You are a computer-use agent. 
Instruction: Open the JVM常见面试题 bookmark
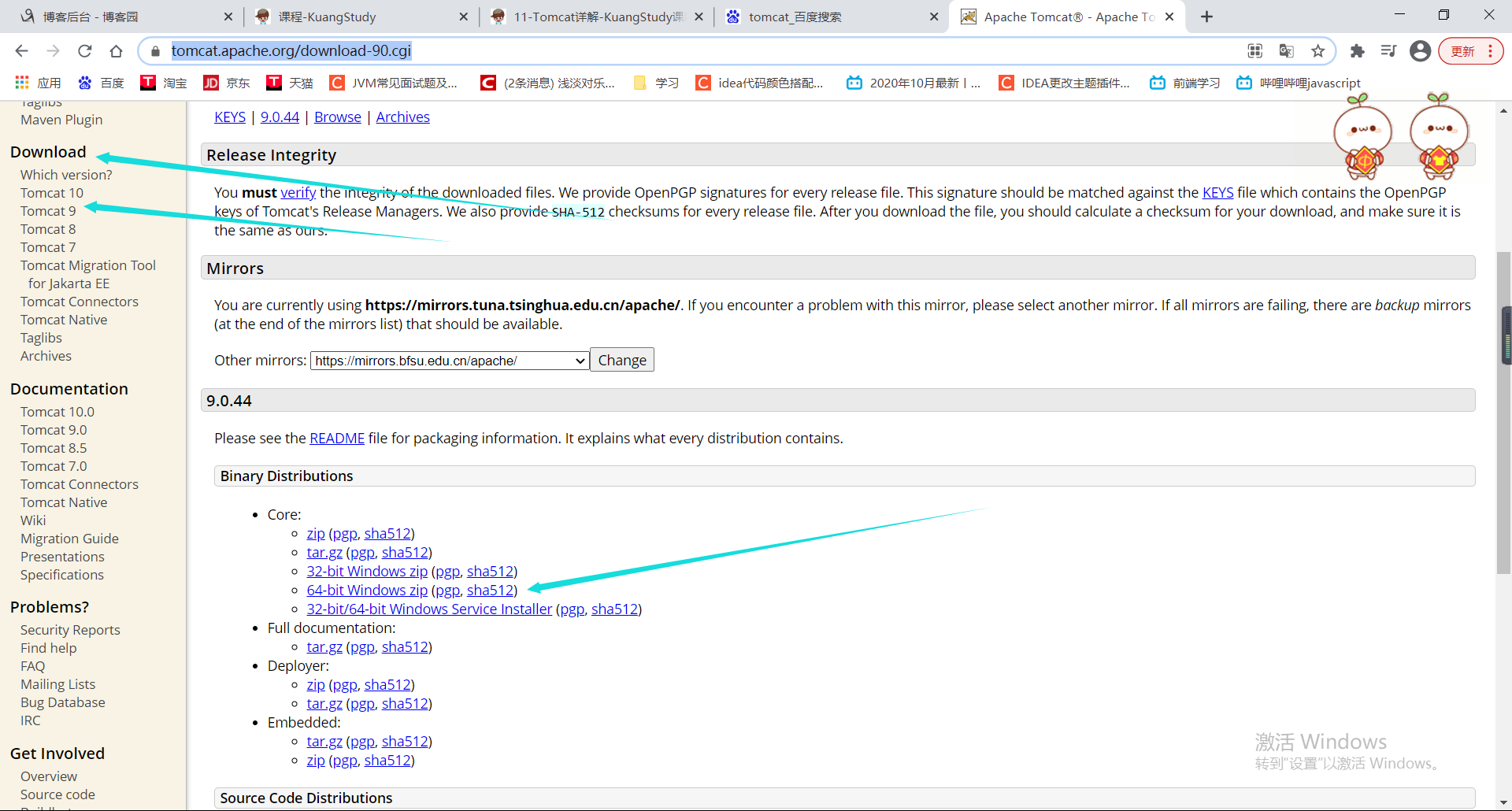pos(393,83)
